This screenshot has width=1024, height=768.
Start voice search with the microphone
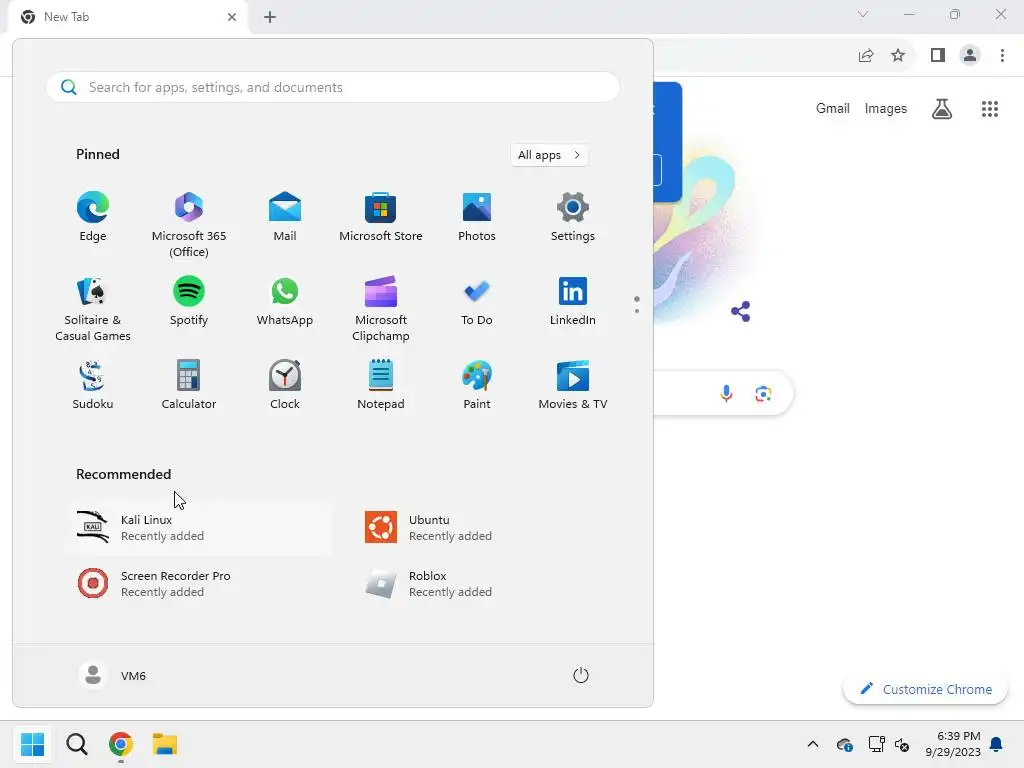[x=726, y=393]
